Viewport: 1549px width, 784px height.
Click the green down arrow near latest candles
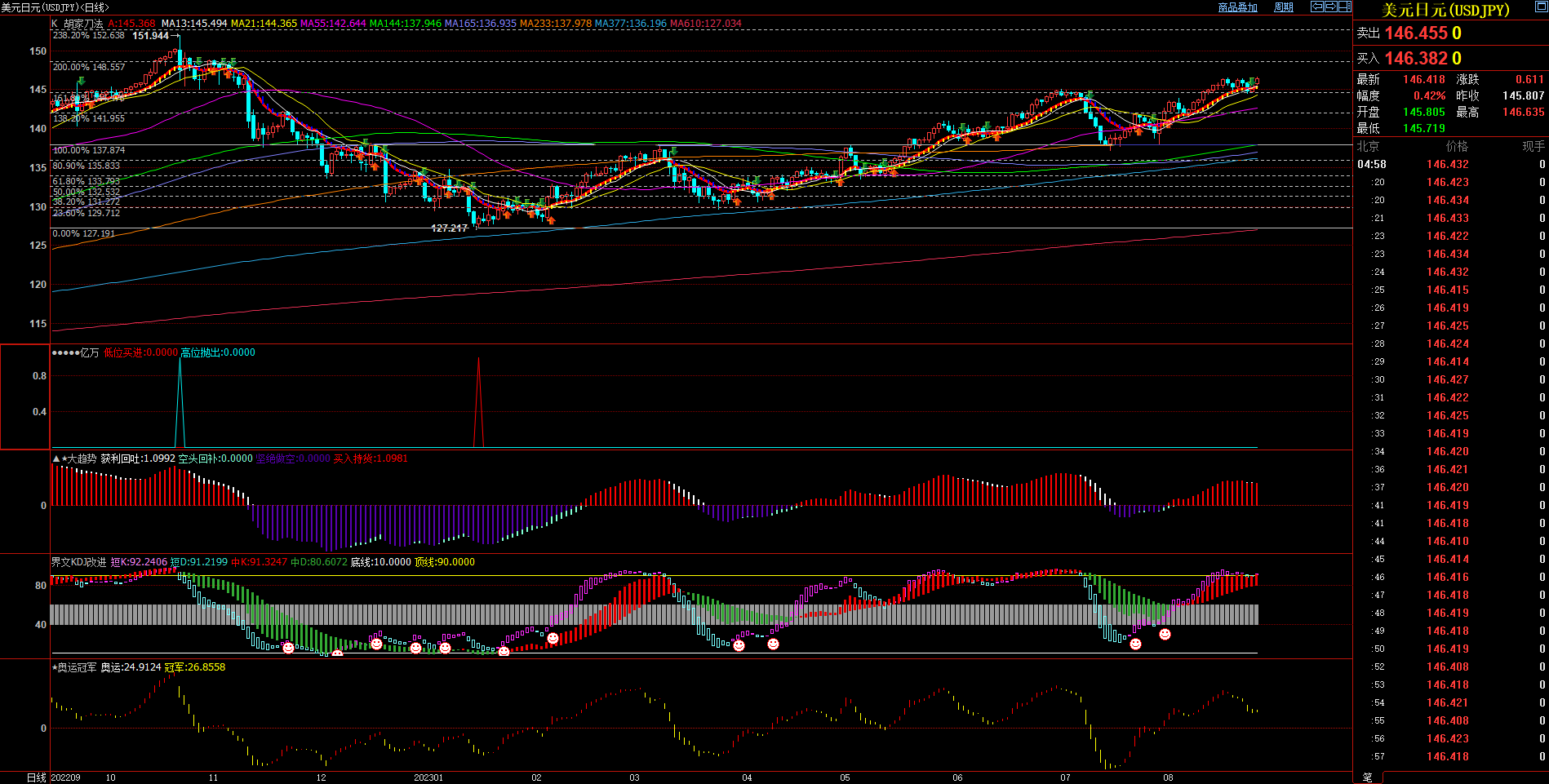click(x=1251, y=81)
